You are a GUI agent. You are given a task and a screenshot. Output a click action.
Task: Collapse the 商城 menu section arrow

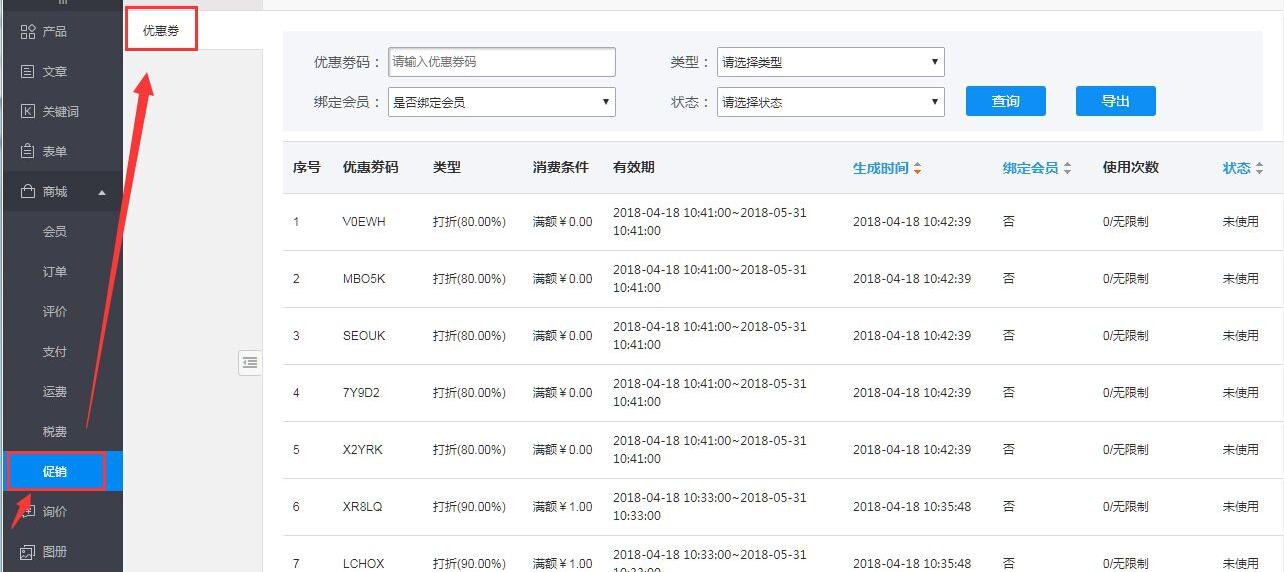(102, 192)
